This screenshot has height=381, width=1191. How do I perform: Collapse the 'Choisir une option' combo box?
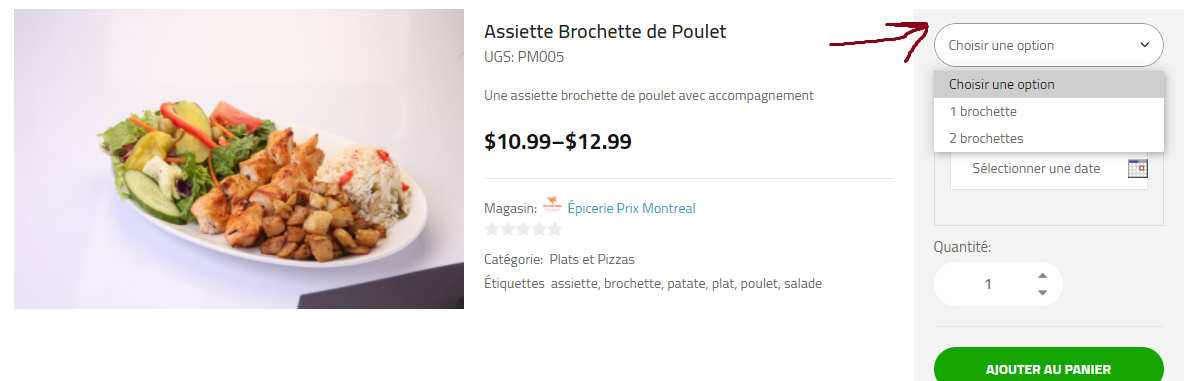1048,45
